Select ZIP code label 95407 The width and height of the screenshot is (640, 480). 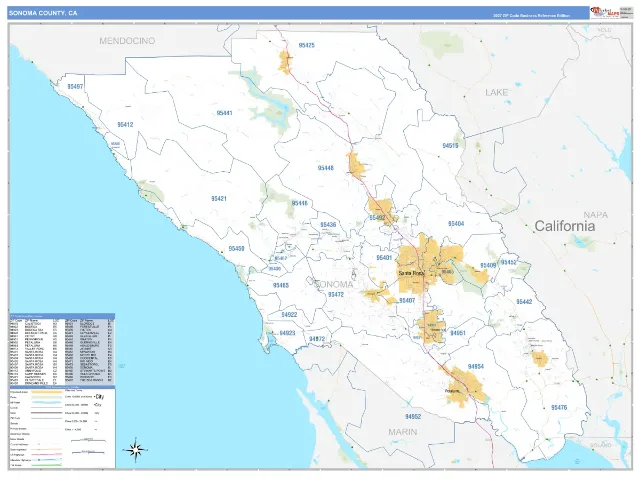click(407, 300)
